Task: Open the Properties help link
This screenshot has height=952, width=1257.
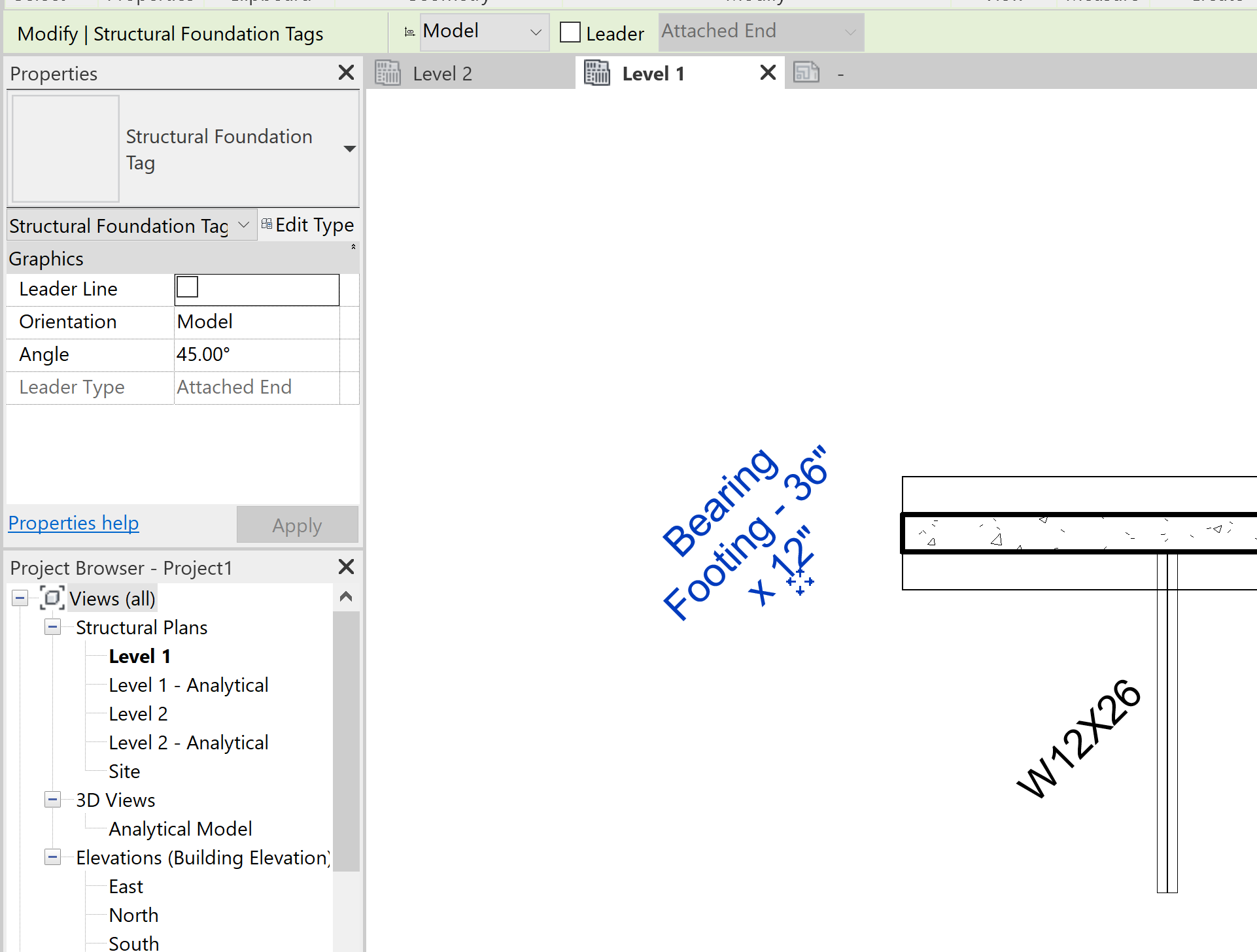Action: pos(73,522)
